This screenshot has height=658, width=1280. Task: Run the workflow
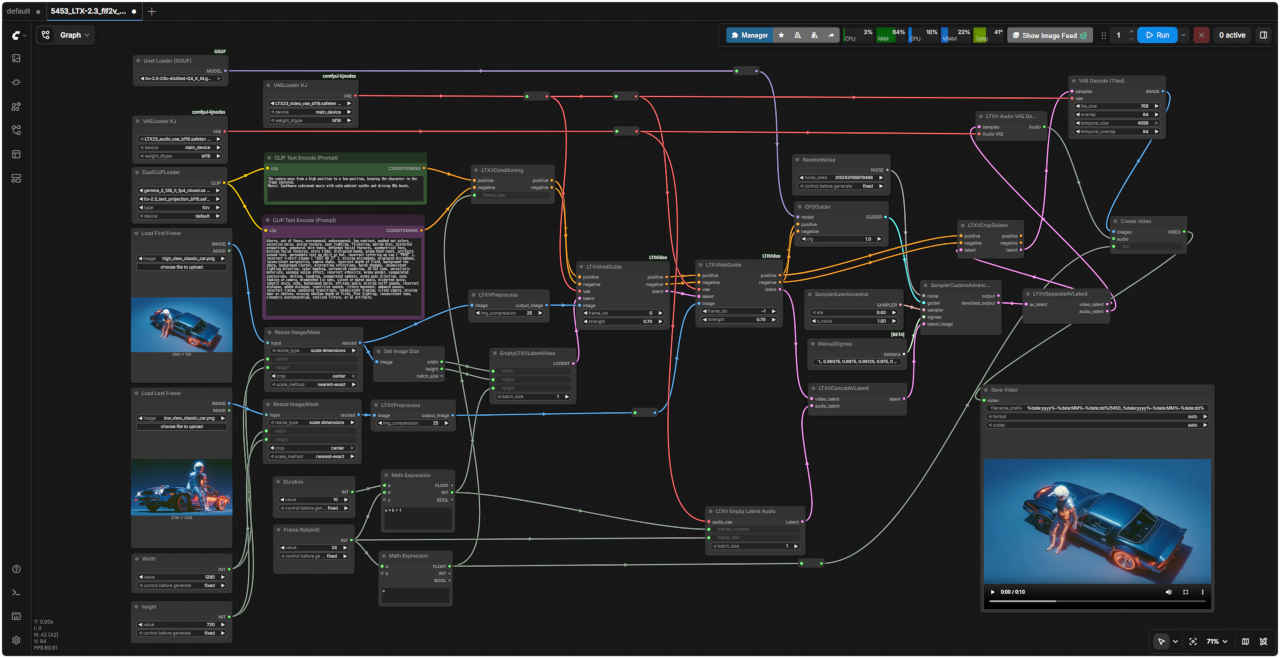pos(1157,35)
